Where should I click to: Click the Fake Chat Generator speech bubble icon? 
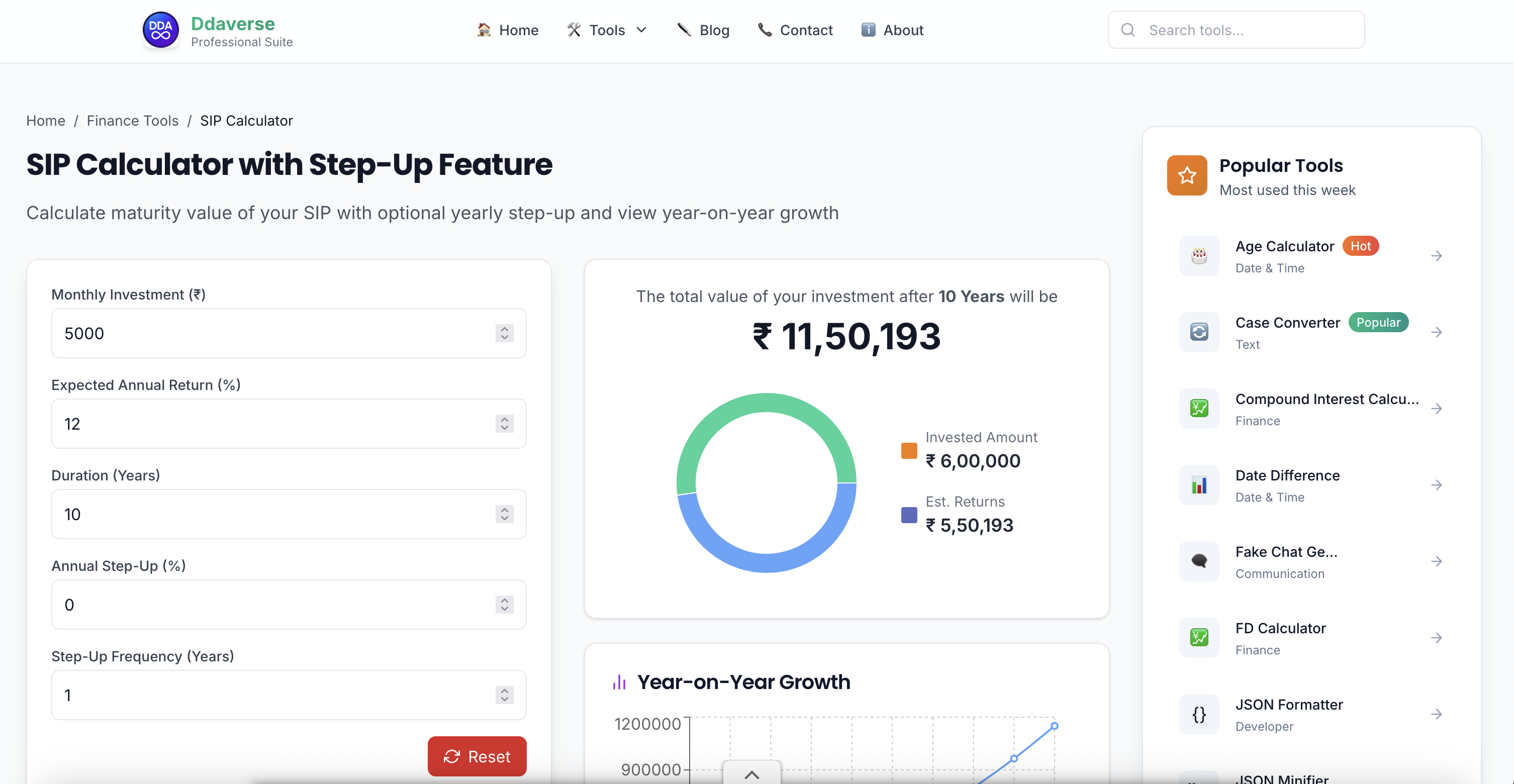click(x=1198, y=561)
